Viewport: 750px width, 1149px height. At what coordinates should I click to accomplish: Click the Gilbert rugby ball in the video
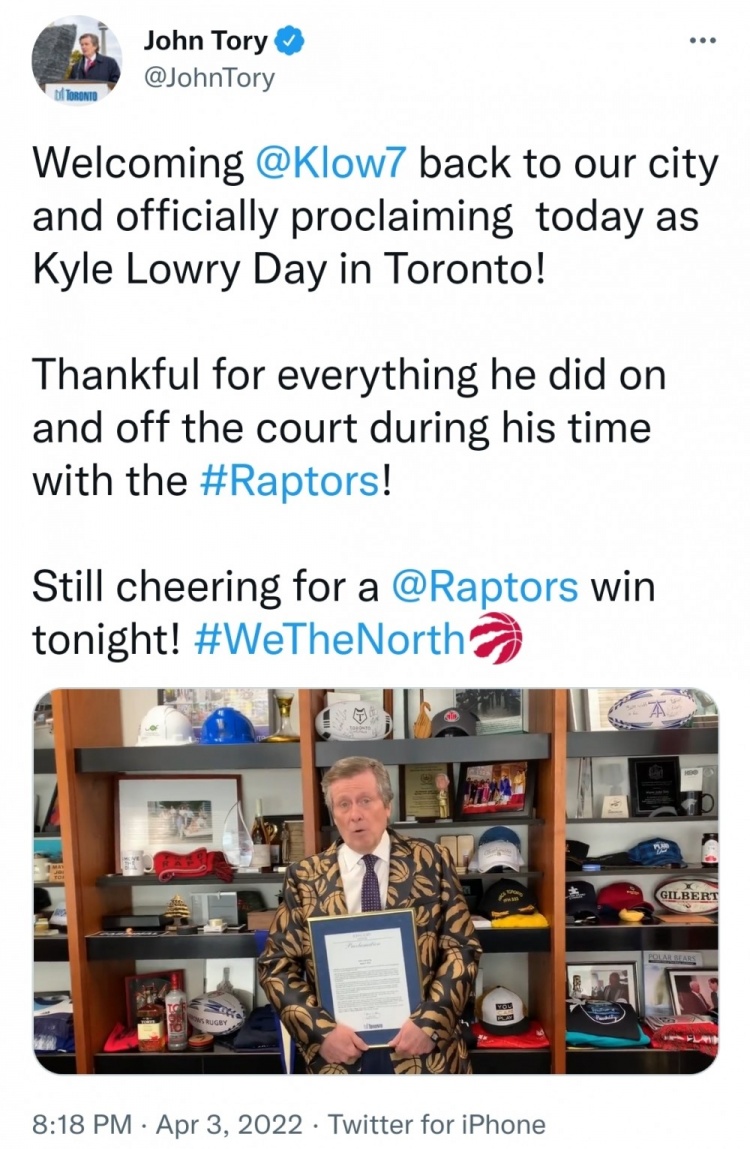[686, 895]
